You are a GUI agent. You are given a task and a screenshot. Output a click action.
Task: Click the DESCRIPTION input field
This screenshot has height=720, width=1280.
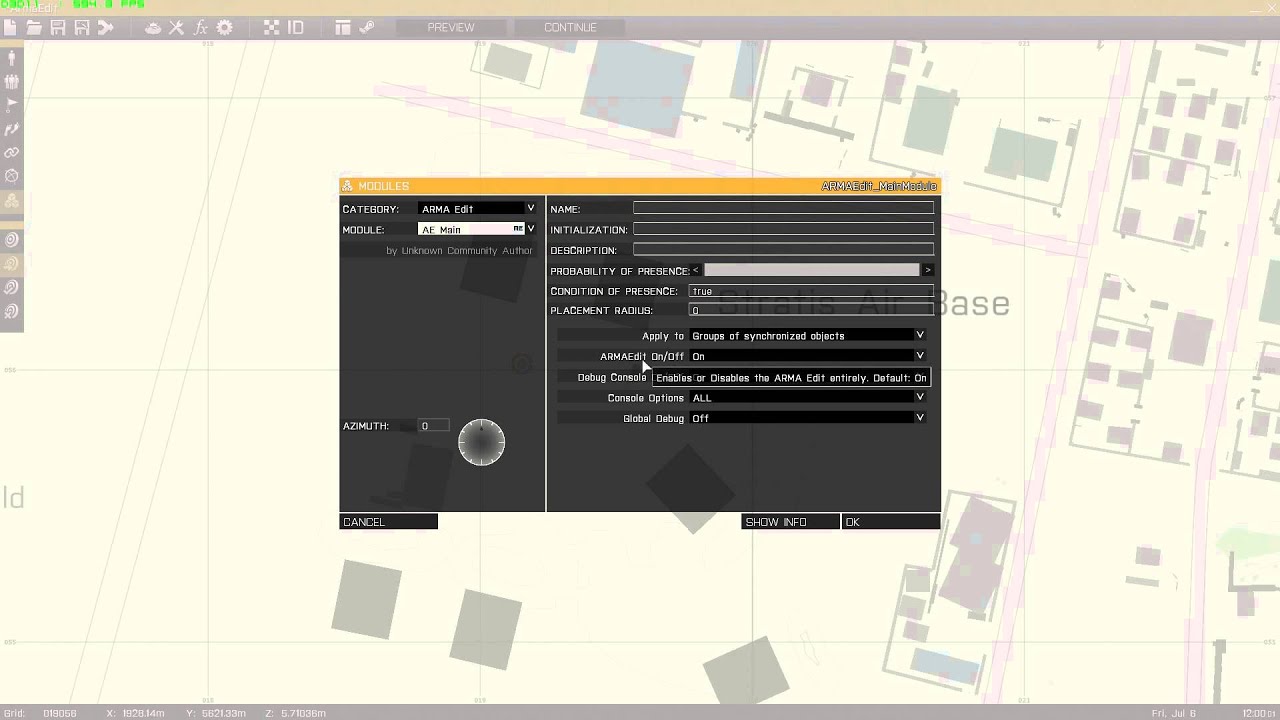pos(783,249)
